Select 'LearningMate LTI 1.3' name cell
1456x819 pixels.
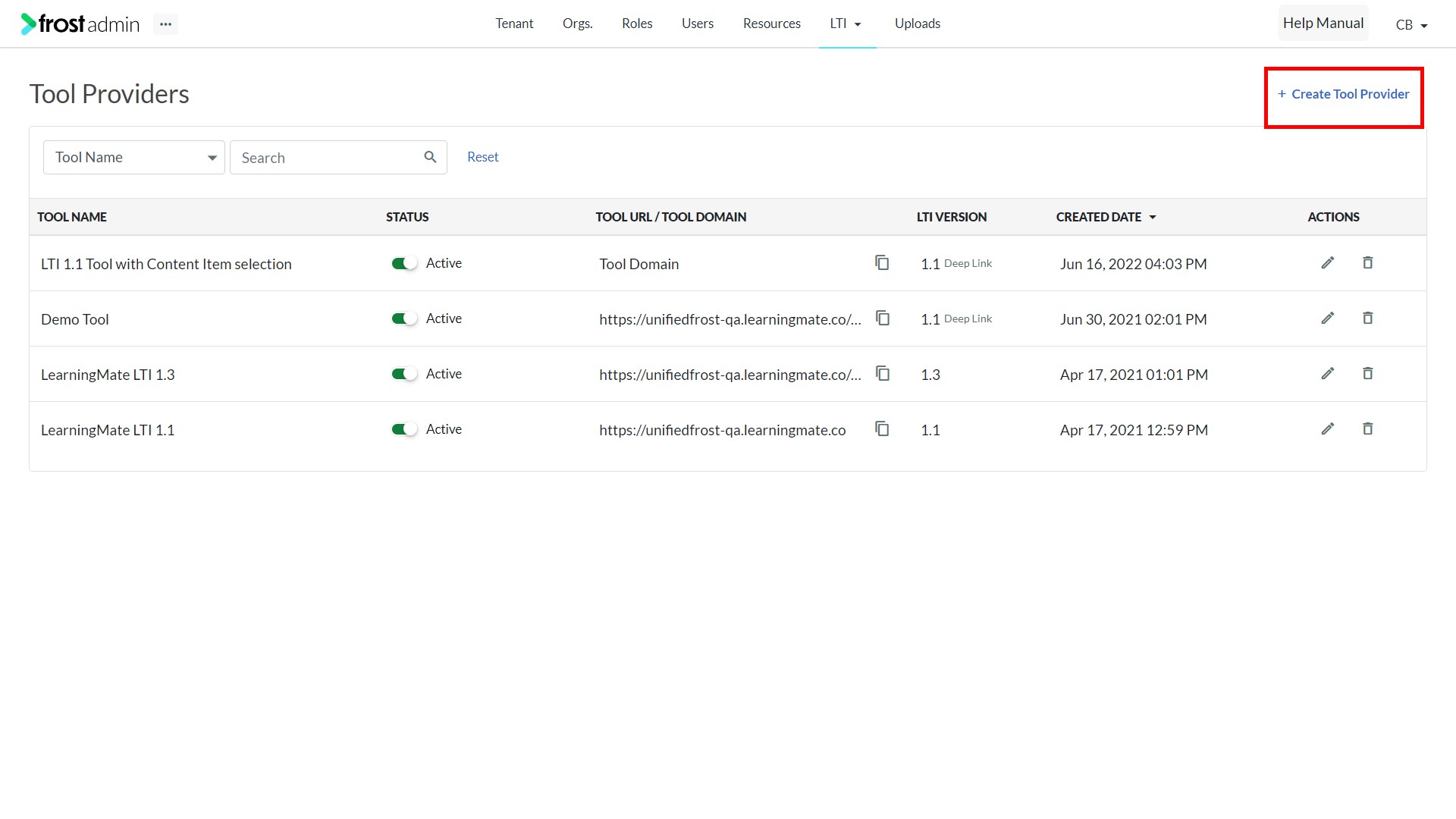tap(108, 375)
